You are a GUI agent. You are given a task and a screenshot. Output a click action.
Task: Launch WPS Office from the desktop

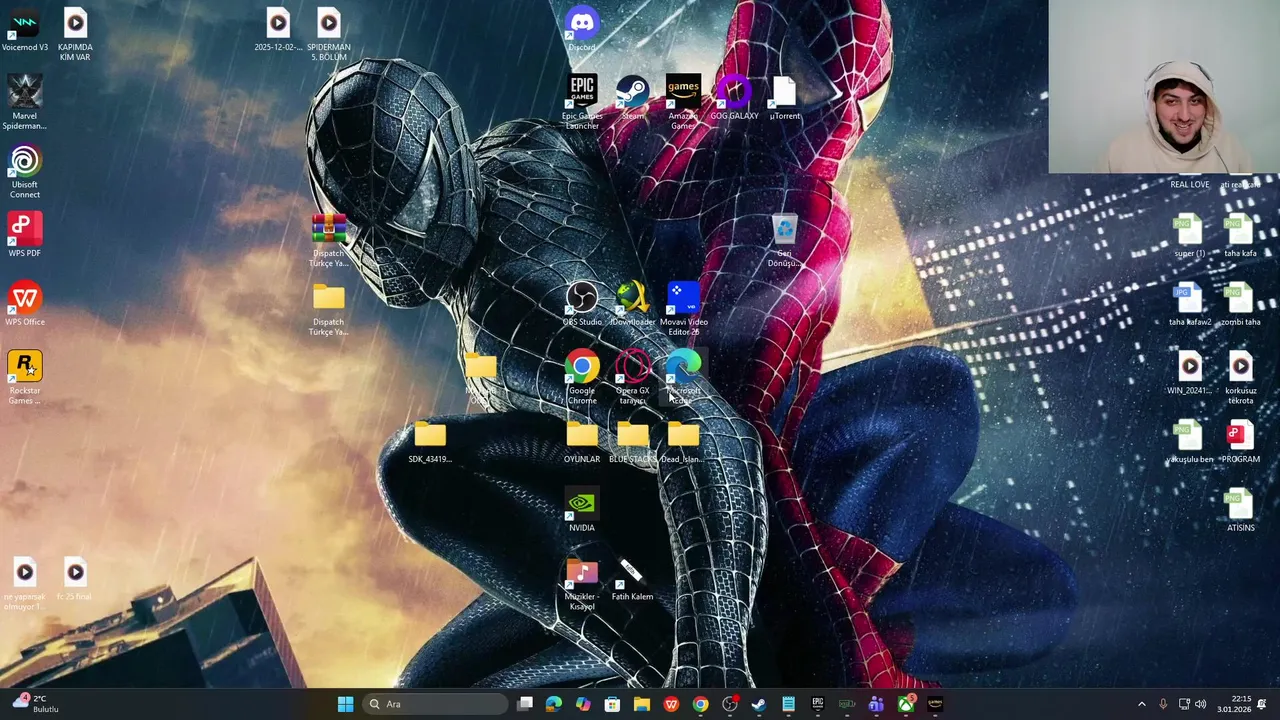coord(24,304)
